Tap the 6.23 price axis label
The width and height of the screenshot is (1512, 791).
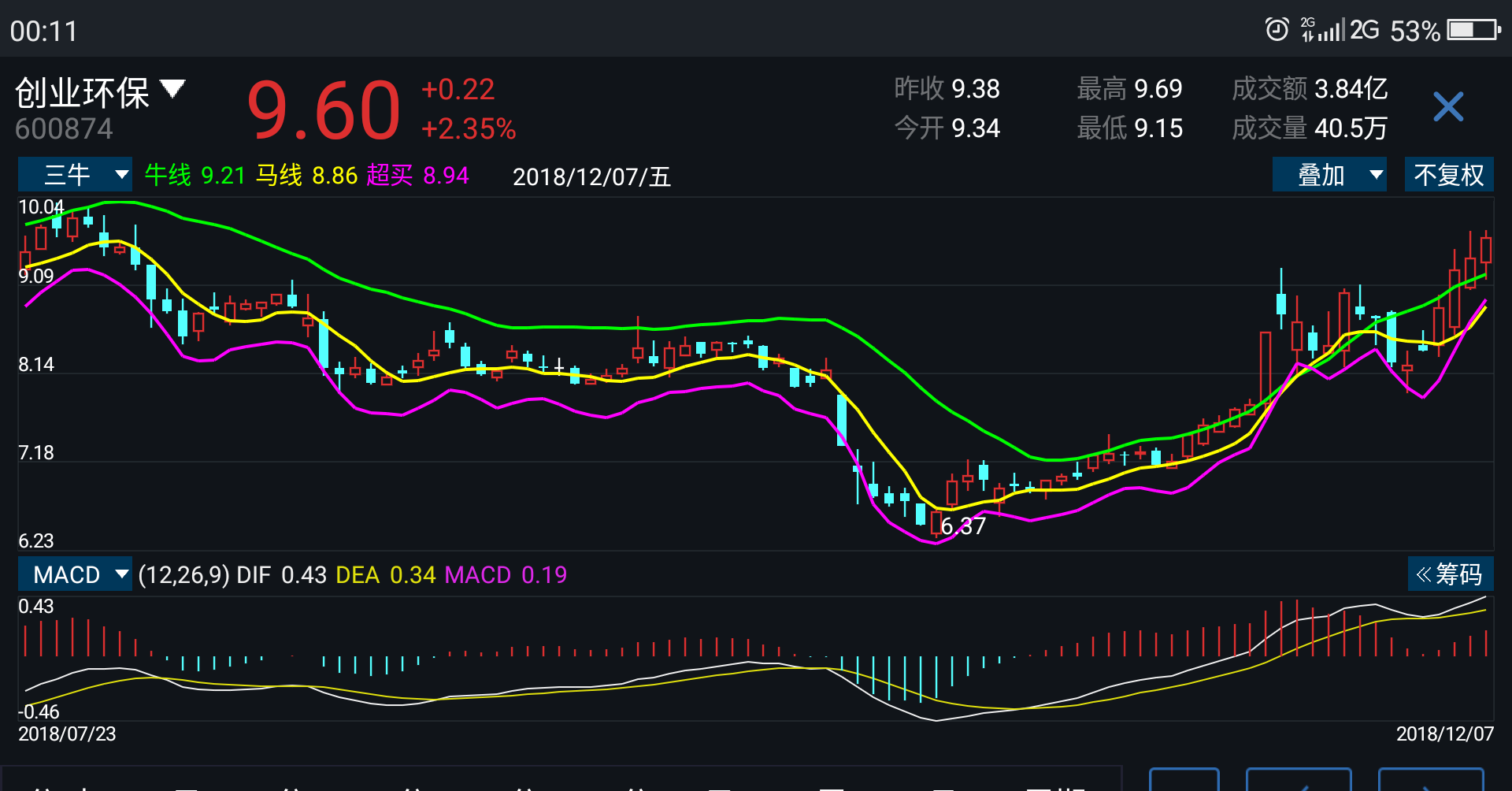tap(36, 541)
